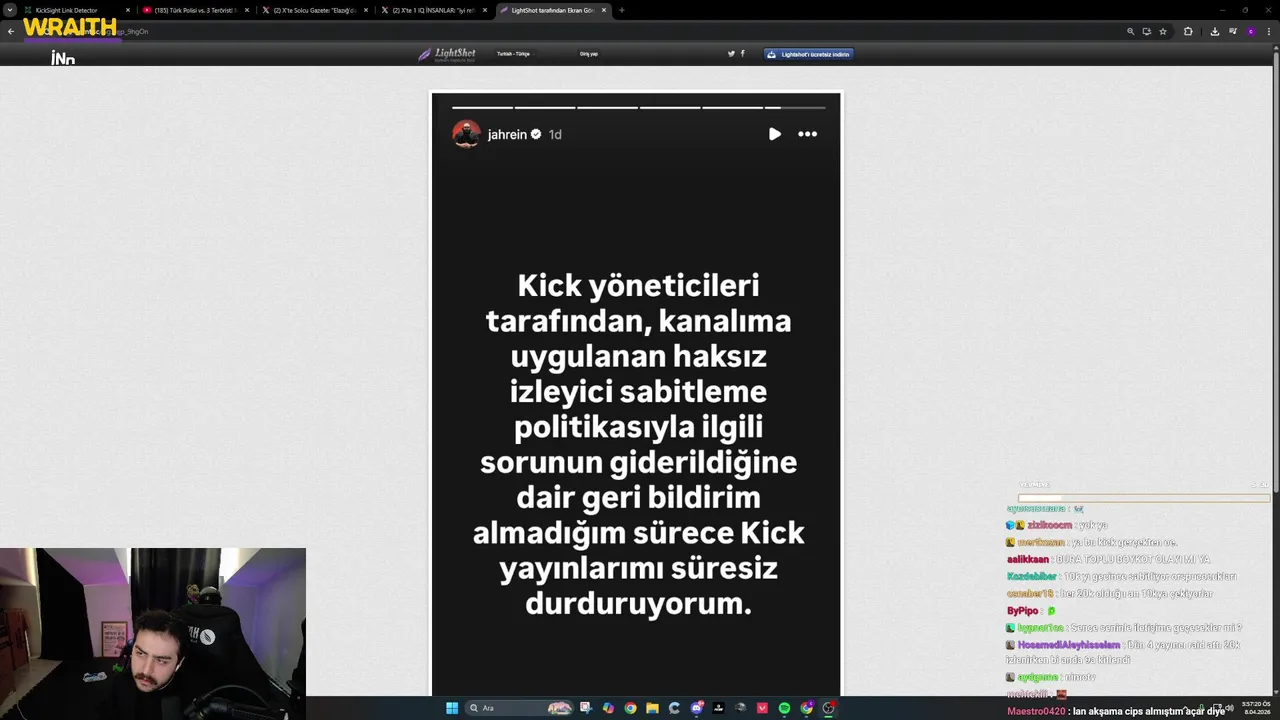Open the browser extensions puzzle icon
The width and height of the screenshot is (1280, 720).
[x=1188, y=31]
